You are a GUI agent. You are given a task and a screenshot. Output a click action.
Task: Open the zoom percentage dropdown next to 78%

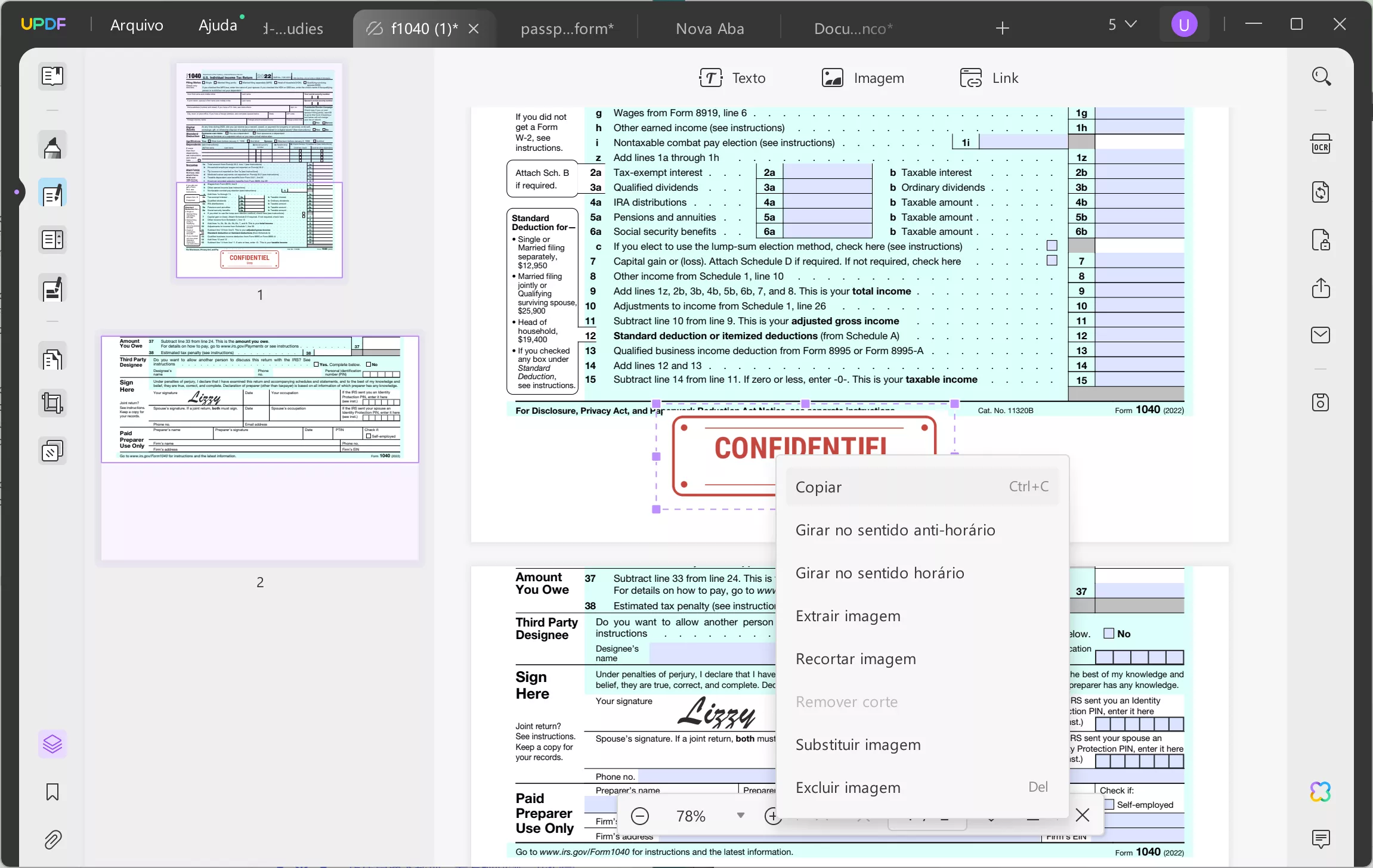[x=741, y=815]
